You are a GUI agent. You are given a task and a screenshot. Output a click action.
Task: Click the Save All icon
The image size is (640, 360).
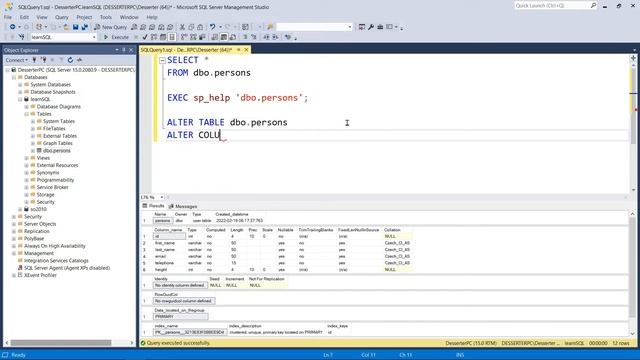(84, 27)
